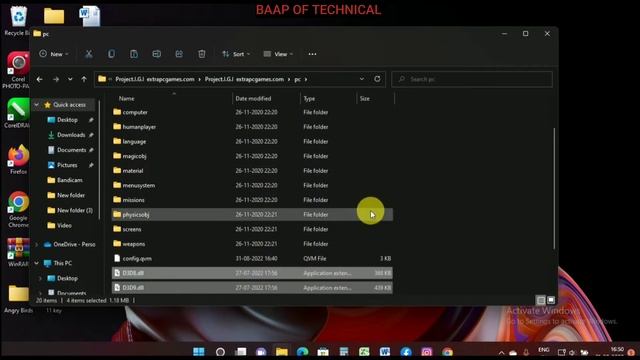Click the Copy icon in toolbar
The image size is (640, 360).
pyautogui.click(x=111, y=54)
